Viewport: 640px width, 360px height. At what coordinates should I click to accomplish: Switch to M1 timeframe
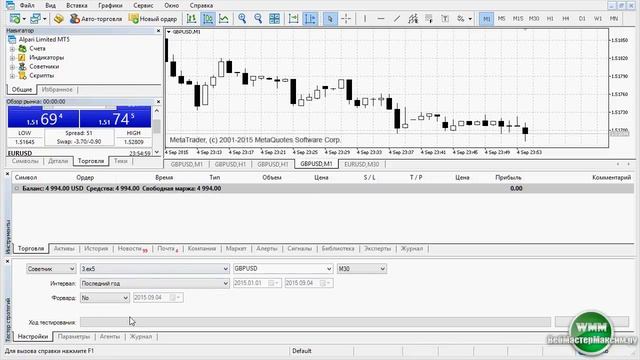(x=486, y=19)
